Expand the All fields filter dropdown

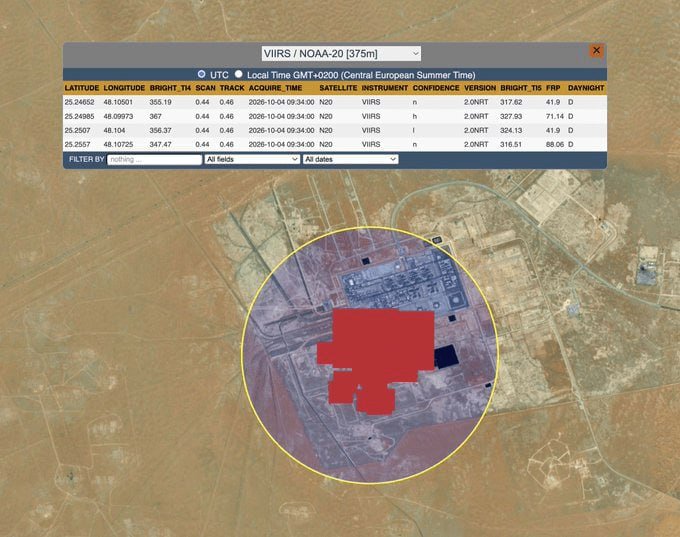click(252, 159)
